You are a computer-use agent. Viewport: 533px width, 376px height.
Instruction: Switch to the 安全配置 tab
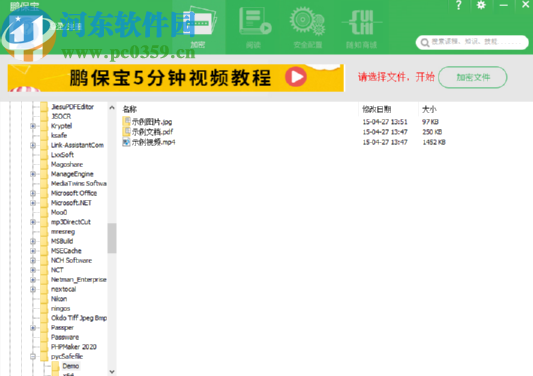pyautogui.click(x=308, y=27)
